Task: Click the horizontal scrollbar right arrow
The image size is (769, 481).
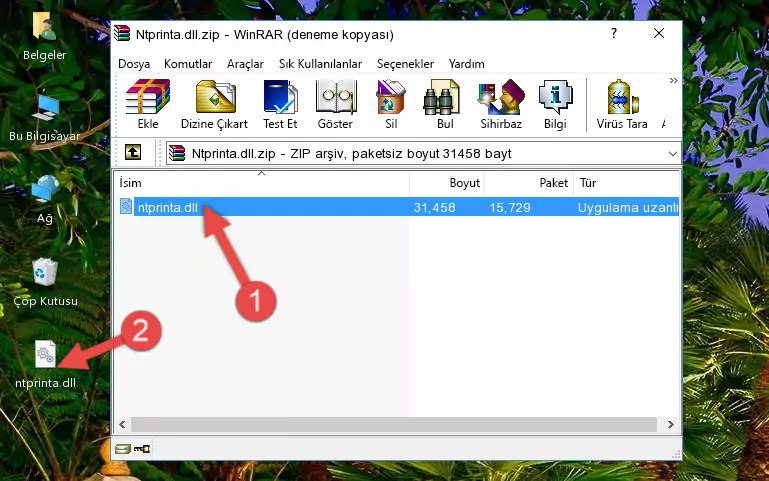Action: click(x=670, y=425)
